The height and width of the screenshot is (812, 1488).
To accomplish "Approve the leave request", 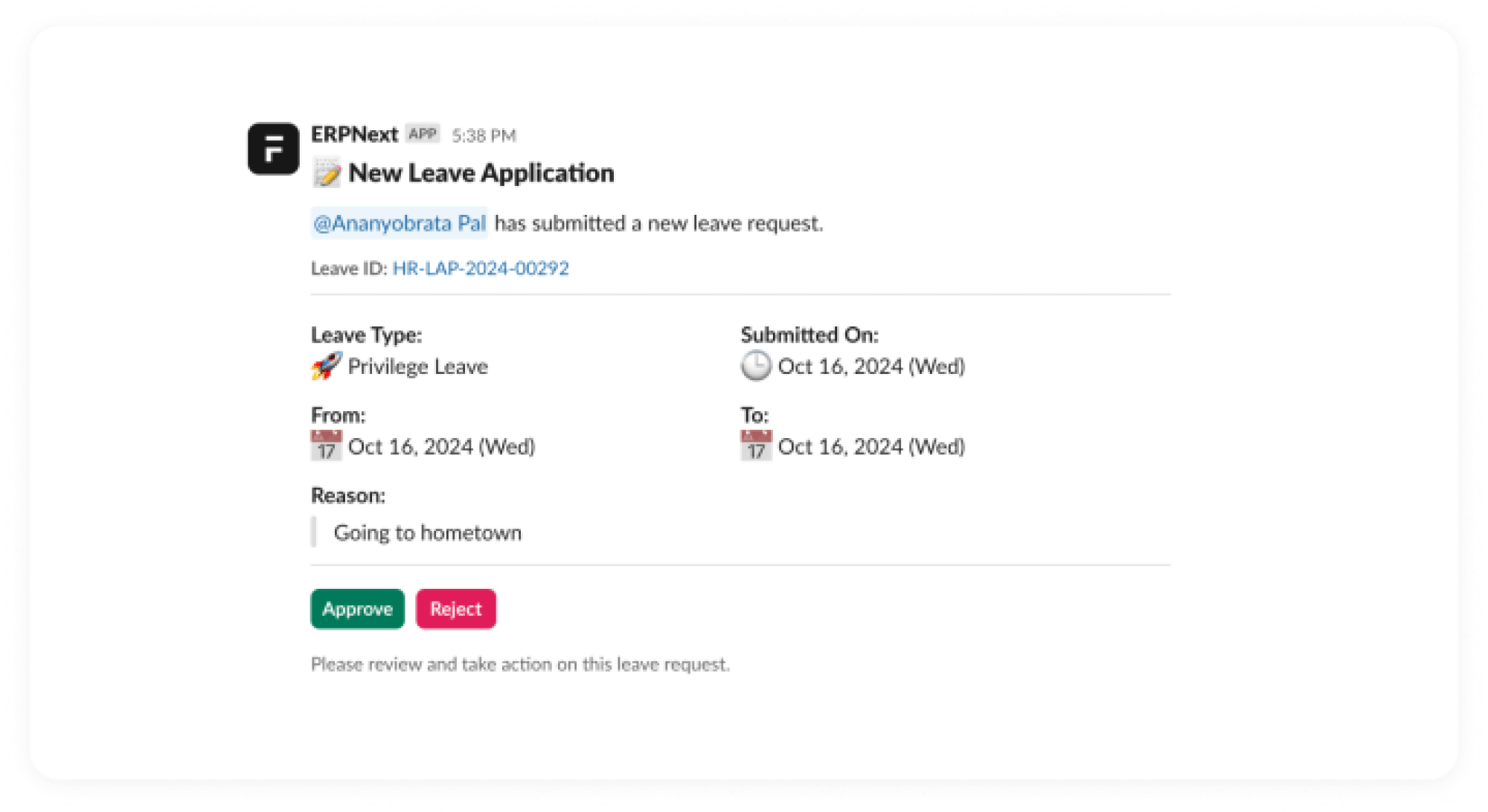I will [x=357, y=608].
